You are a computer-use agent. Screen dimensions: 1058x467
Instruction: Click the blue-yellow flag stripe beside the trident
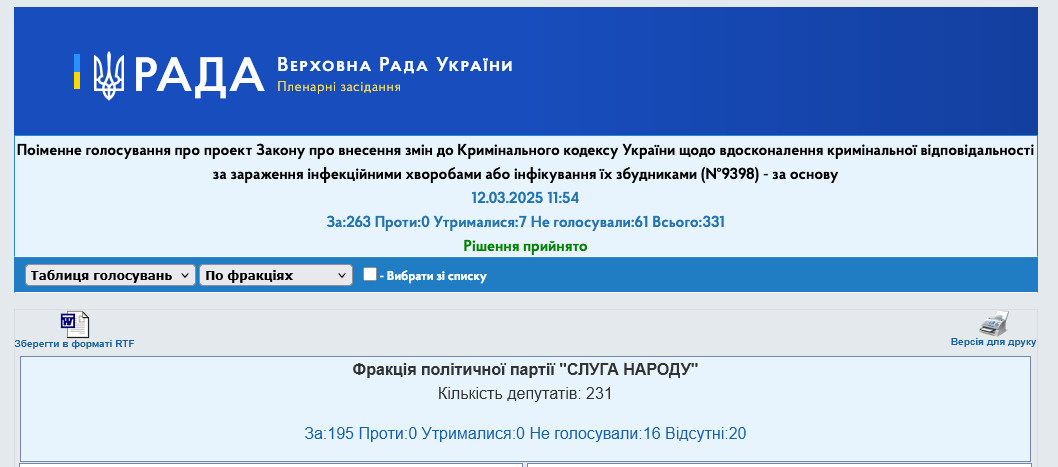[x=77, y=72]
